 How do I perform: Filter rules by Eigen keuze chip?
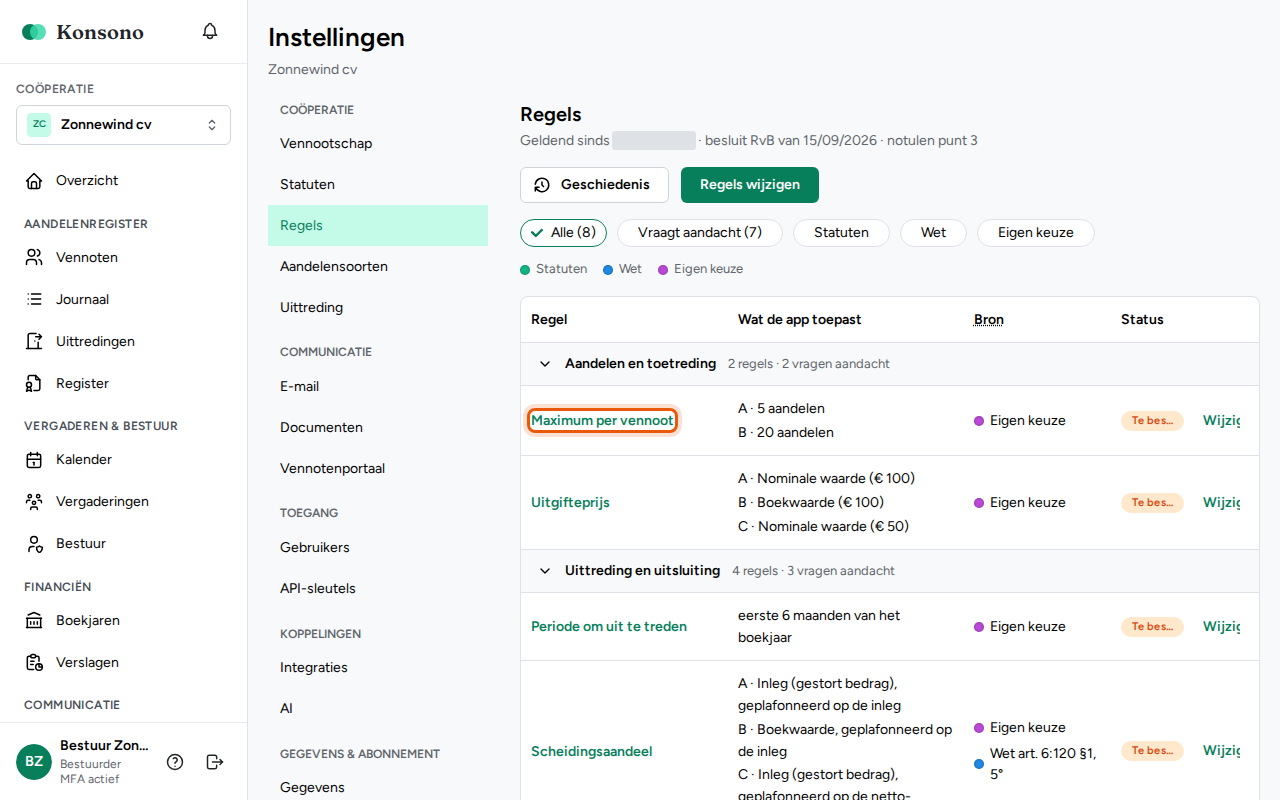pos(1036,233)
